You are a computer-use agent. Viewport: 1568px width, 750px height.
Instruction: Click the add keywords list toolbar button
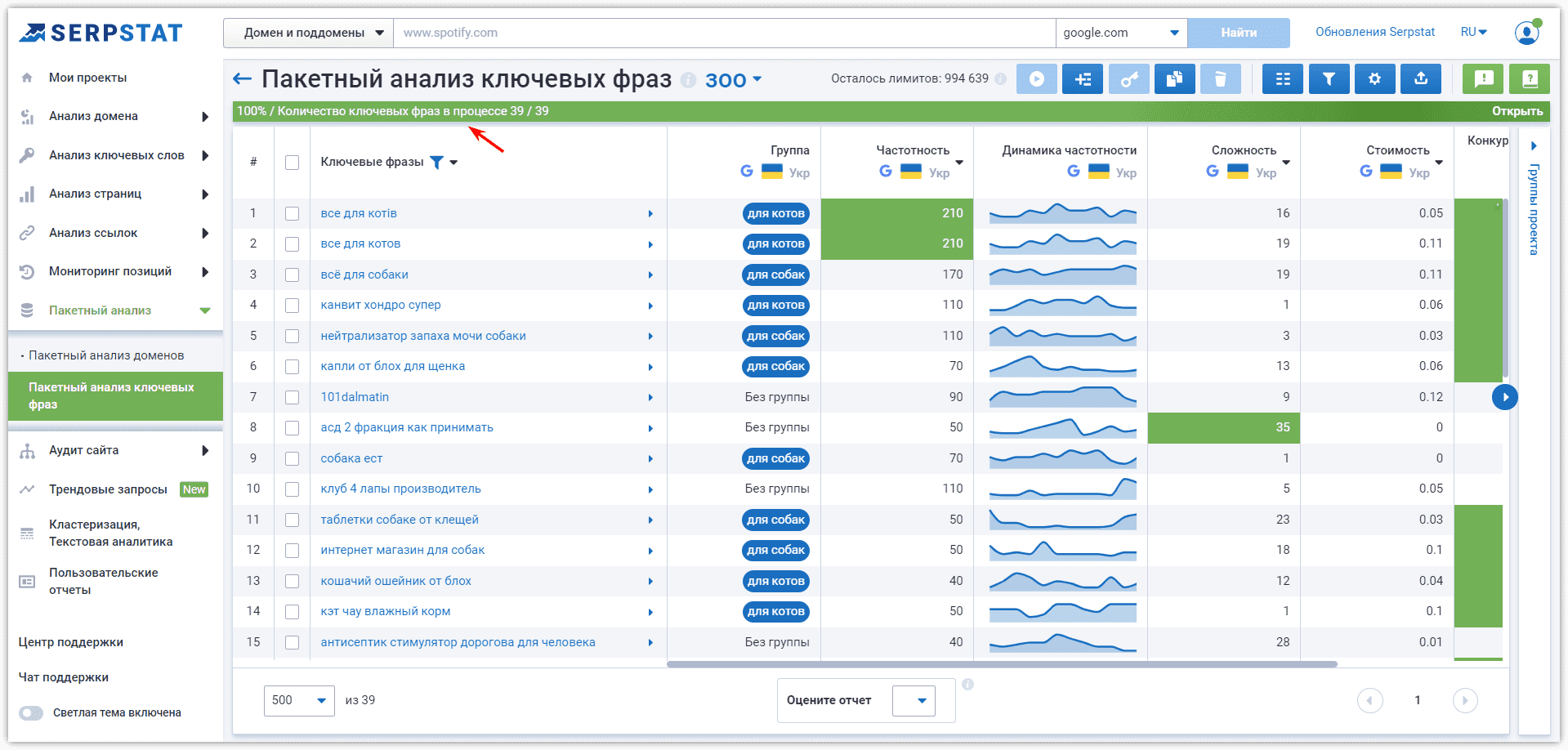tap(1083, 79)
